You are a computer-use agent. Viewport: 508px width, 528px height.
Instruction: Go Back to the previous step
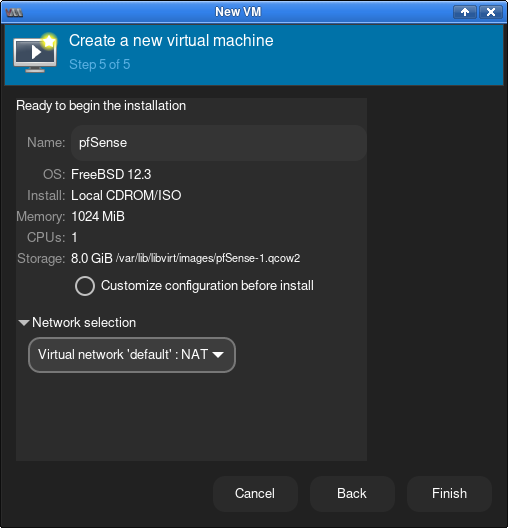pyautogui.click(x=352, y=494)
